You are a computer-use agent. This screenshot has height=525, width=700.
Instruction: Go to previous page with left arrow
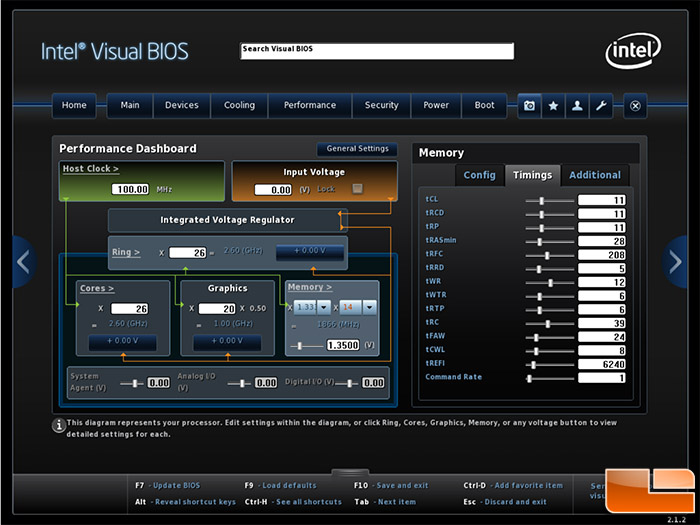(22, 262)
